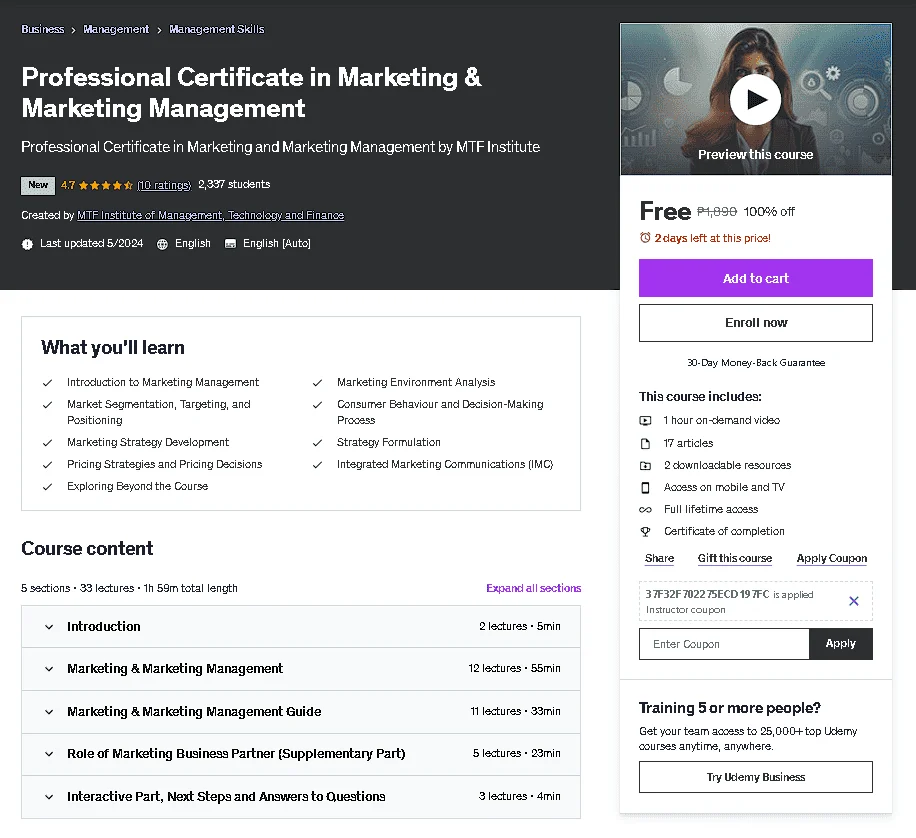Expand the Marketing & Marketing Management section

pos(301,669)
